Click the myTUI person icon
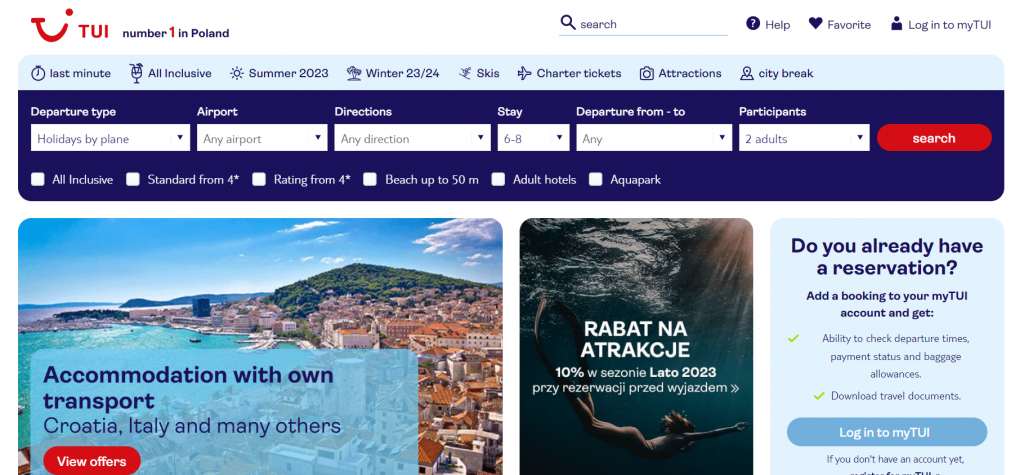Image resolution: width=1024 pixels, height=475 pixels. pos(897,24)
